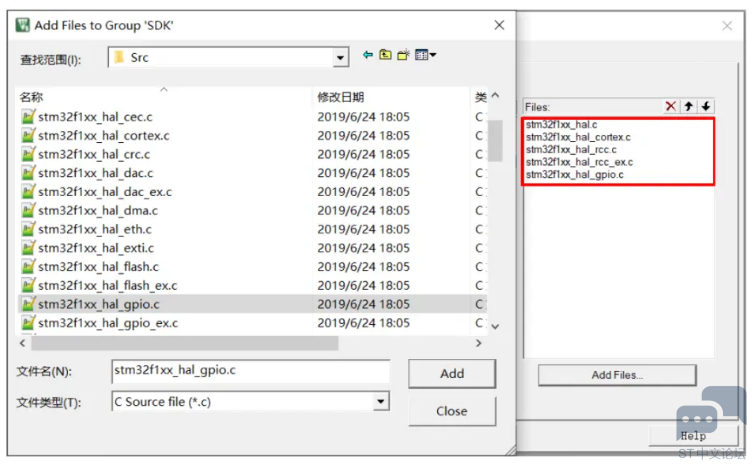
Task: Click the scroll-down arrow of file list
Action: click(495, 326)
